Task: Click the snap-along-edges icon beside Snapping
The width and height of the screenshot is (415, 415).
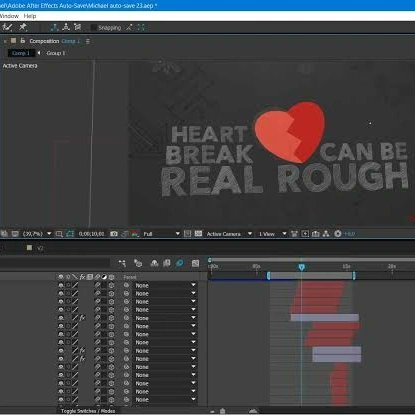Action: 129,28
